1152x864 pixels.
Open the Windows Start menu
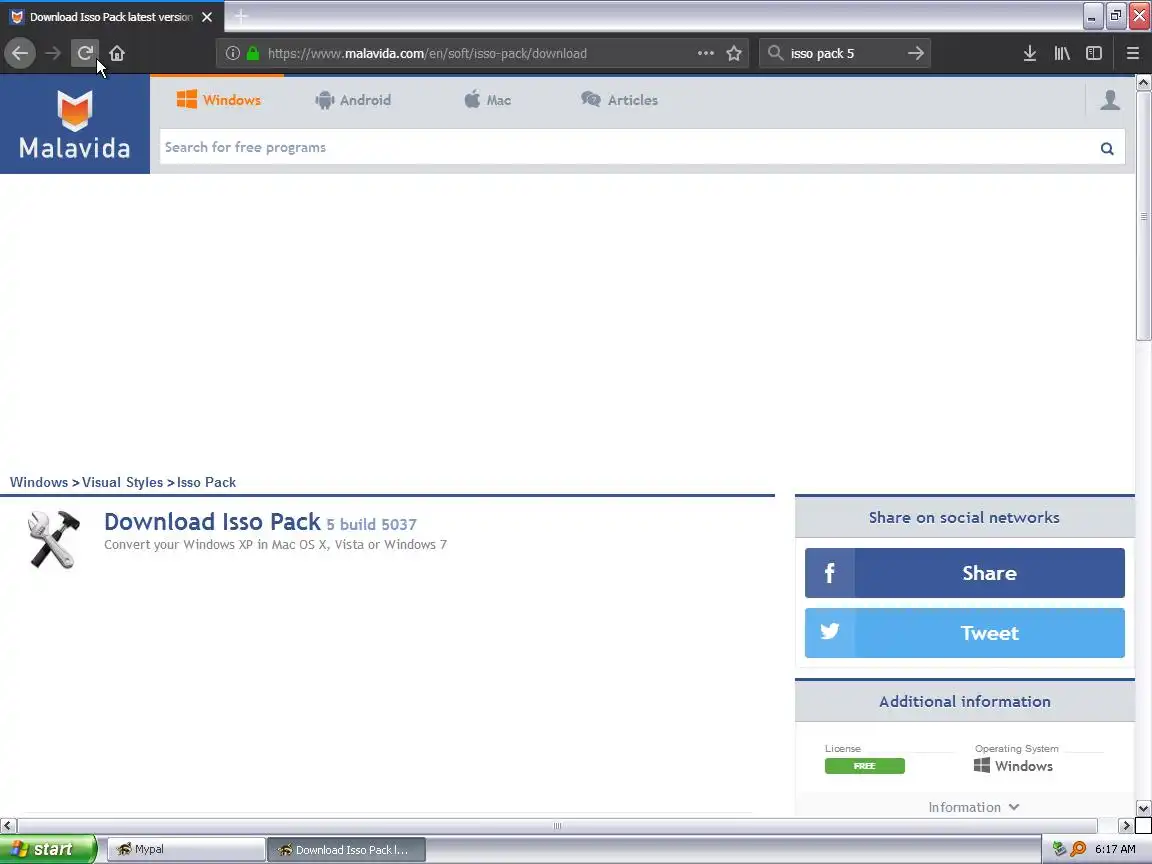(48, 849)
